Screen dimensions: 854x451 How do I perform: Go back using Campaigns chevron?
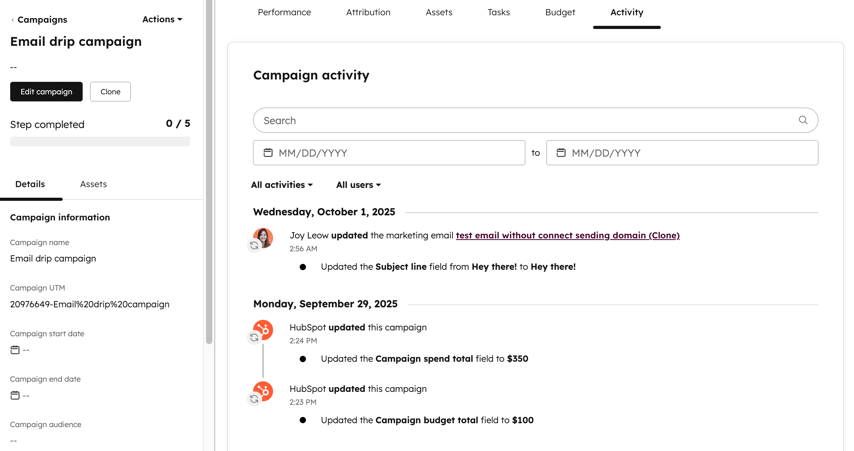click(13, 20)
